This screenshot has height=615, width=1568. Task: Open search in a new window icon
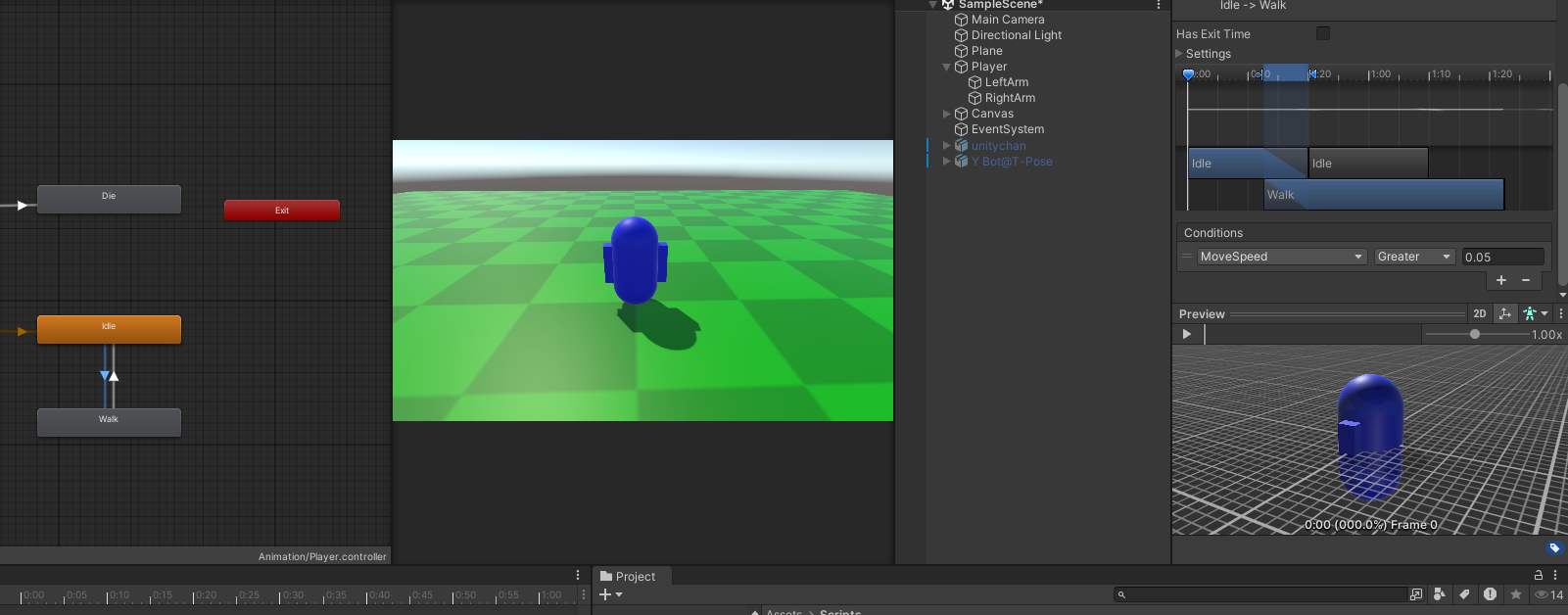pyautogui.click(x=1415, y=594)
